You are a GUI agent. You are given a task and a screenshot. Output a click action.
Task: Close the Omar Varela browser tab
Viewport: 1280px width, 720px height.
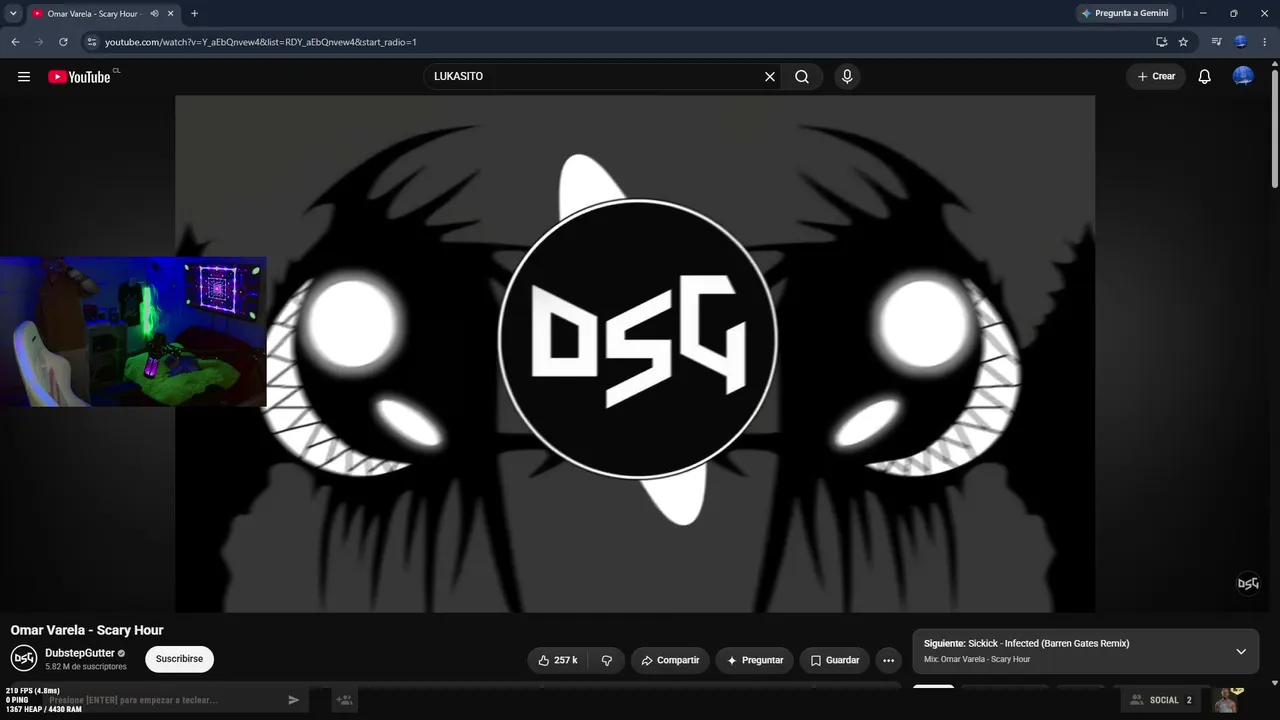170,14
